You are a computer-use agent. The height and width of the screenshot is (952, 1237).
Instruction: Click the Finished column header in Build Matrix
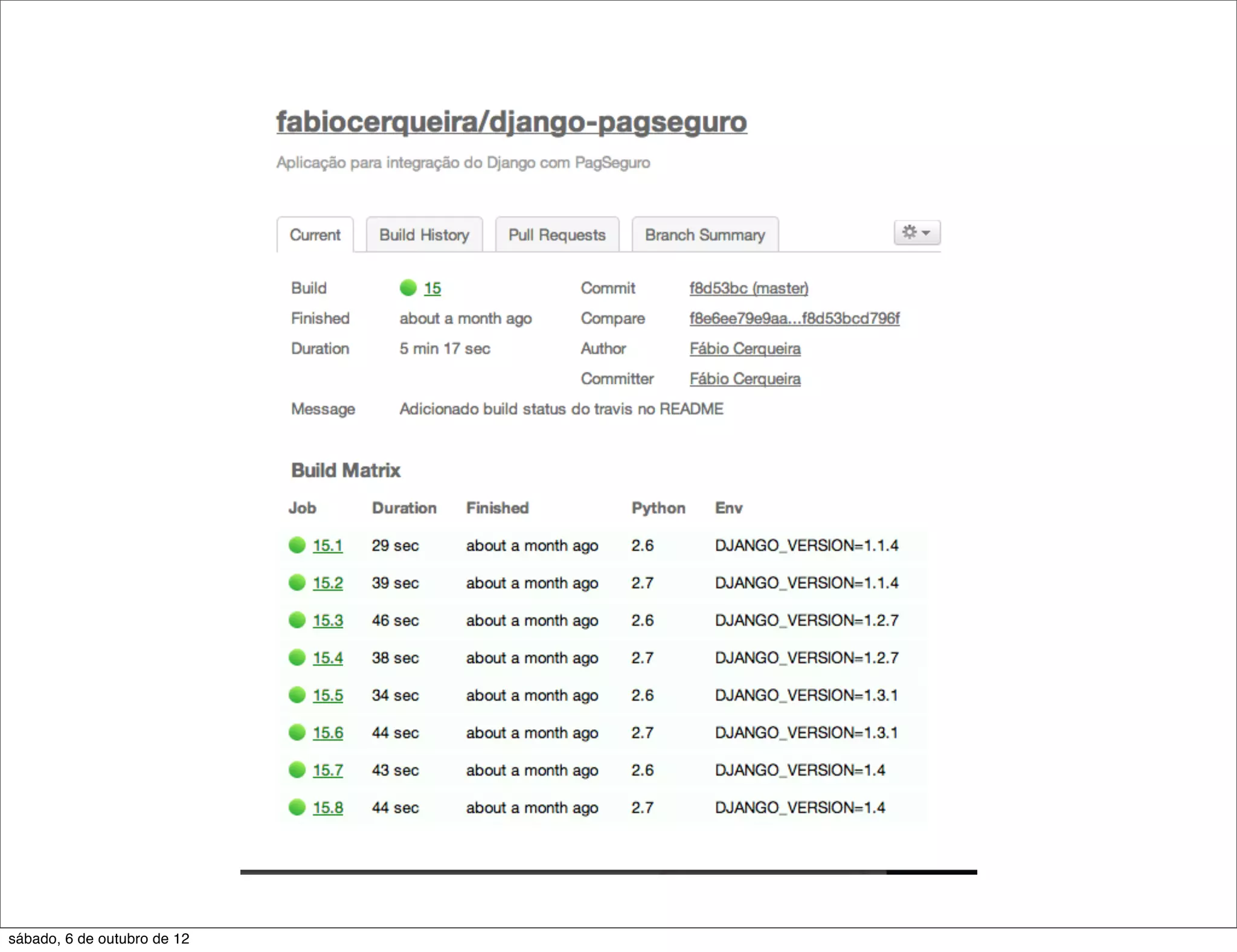[x=498, y=508]
